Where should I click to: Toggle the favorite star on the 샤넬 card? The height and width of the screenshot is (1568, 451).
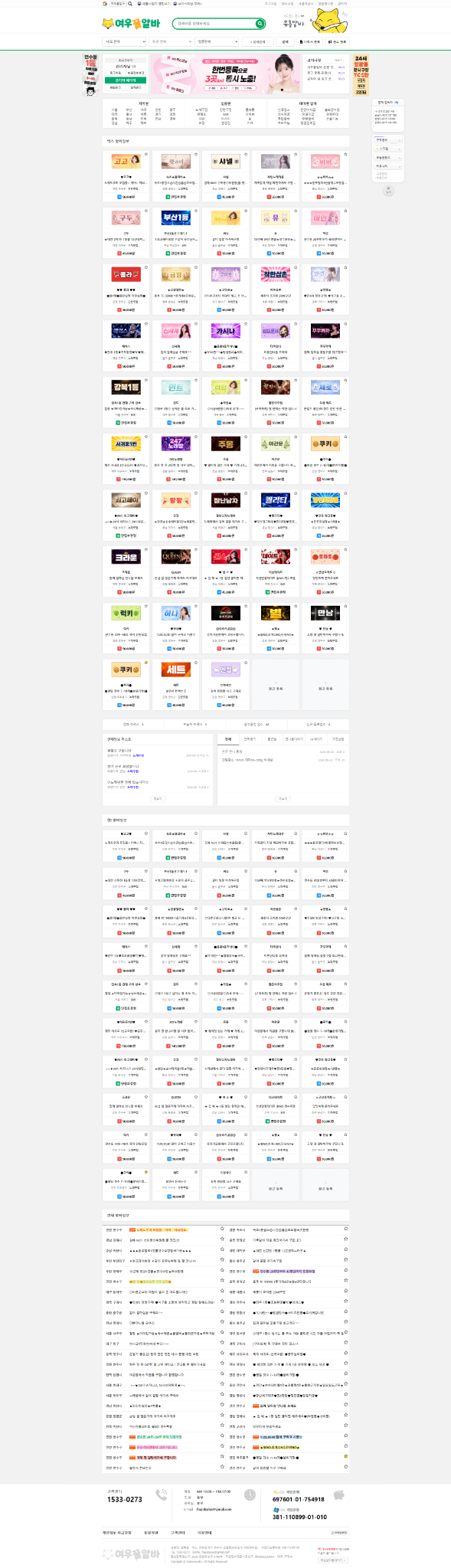(246, 154)
